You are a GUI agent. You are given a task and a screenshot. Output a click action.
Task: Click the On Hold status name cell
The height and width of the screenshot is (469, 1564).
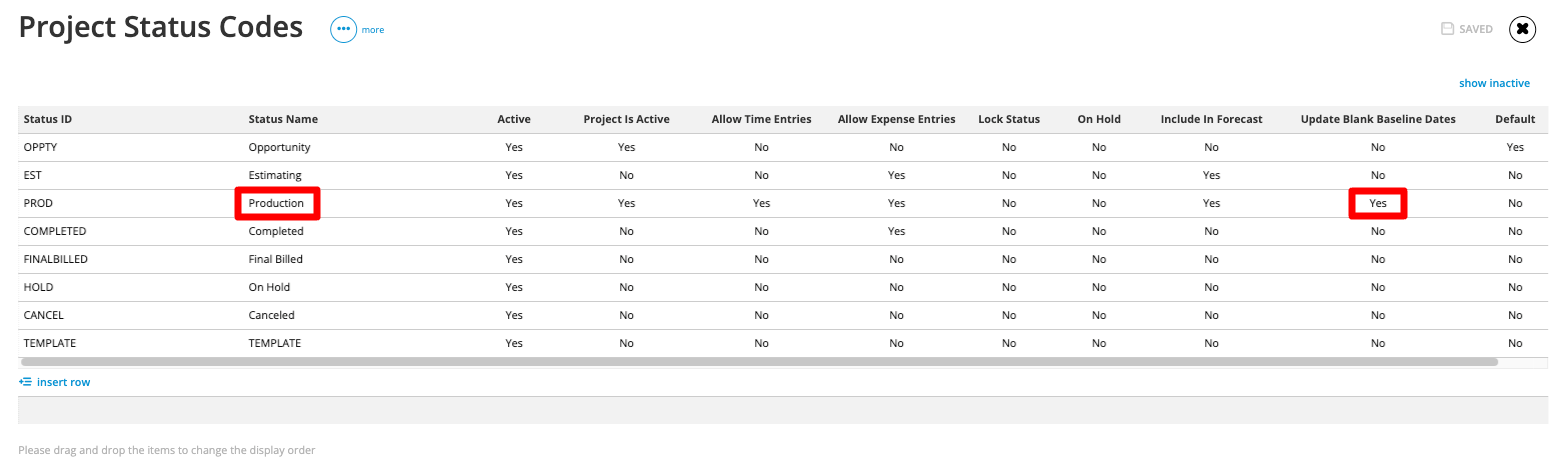(269, 287)
